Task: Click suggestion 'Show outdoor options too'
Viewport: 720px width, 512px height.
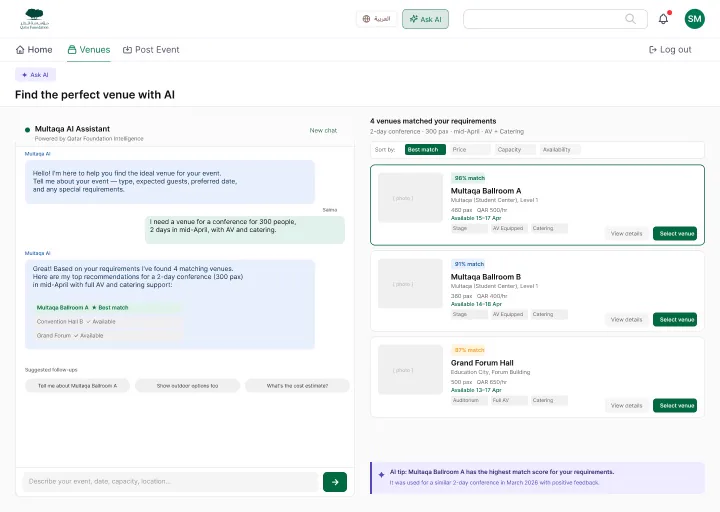Action: point(187,386)
